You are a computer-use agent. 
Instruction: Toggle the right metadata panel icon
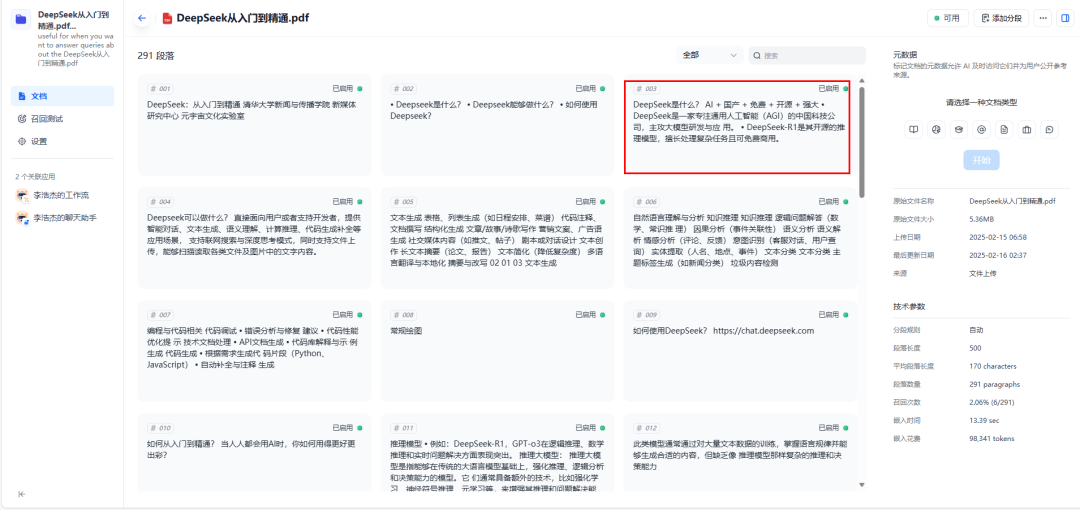click(1065, 18)
